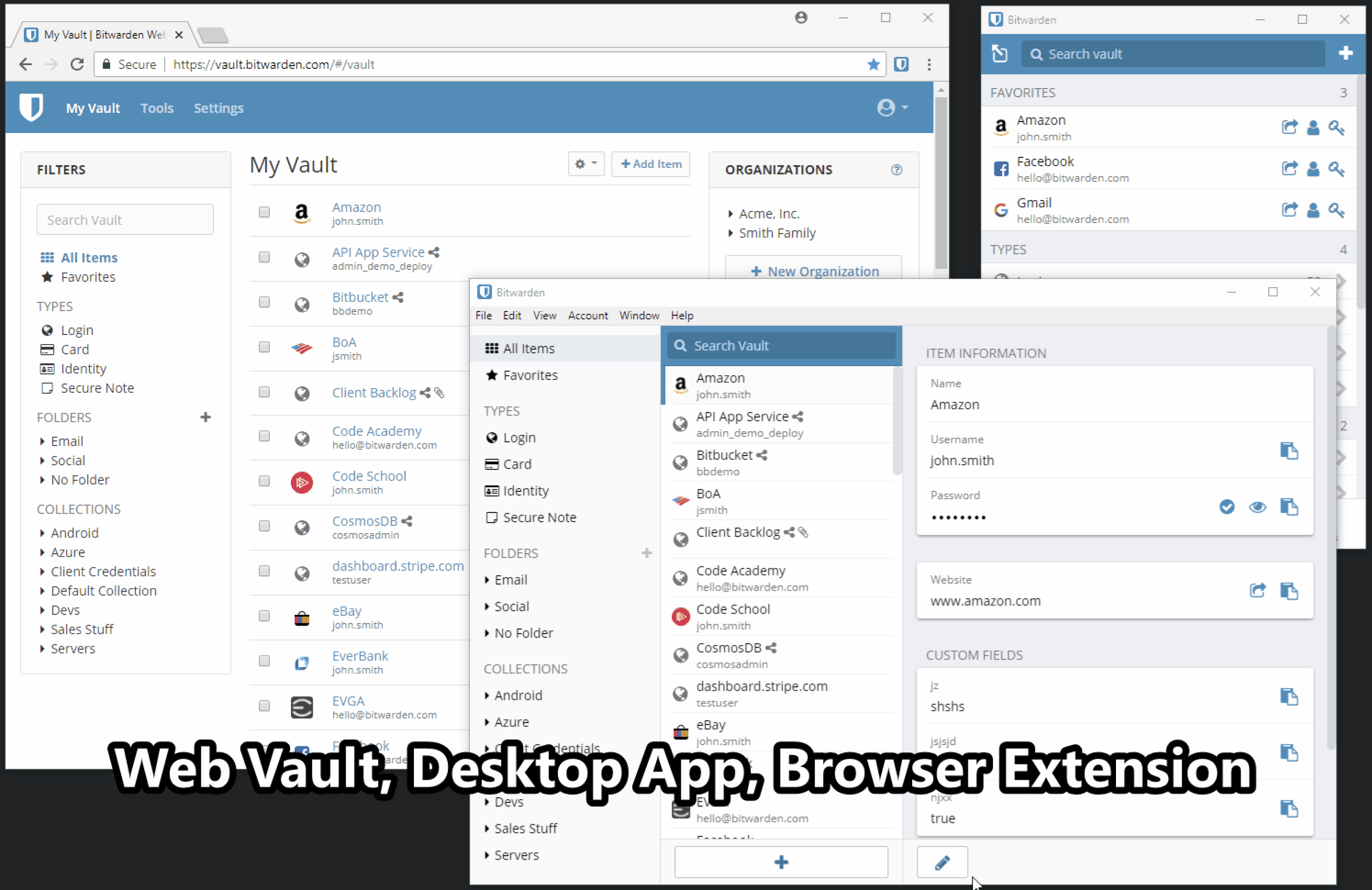Image resolution: width=1372 pixels, height=890 pixels.
Task: Open Tools in the web vault navigation
Action: [157, 108]
